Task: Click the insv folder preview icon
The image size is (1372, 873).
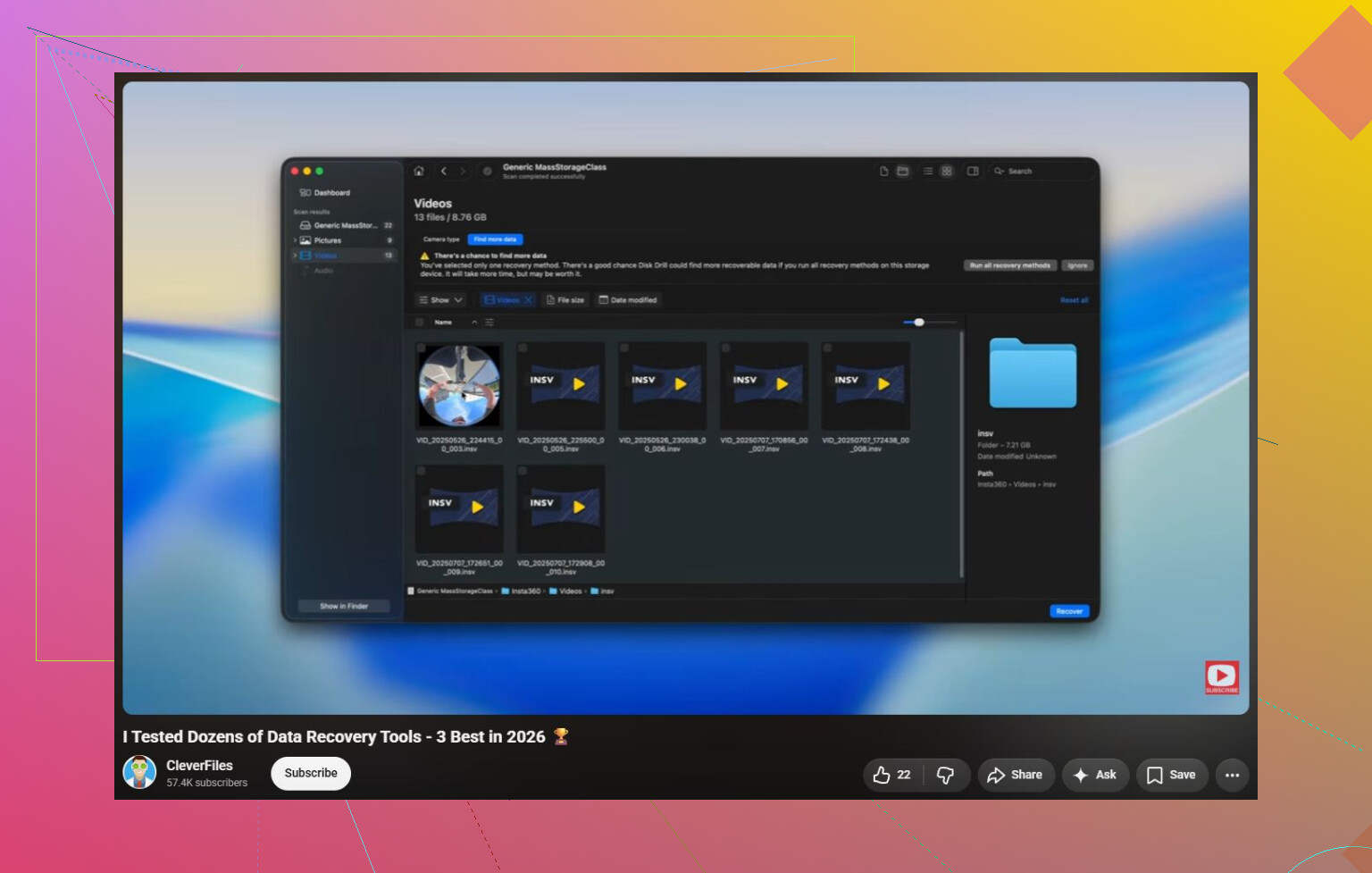Action: pos(1033,373)
